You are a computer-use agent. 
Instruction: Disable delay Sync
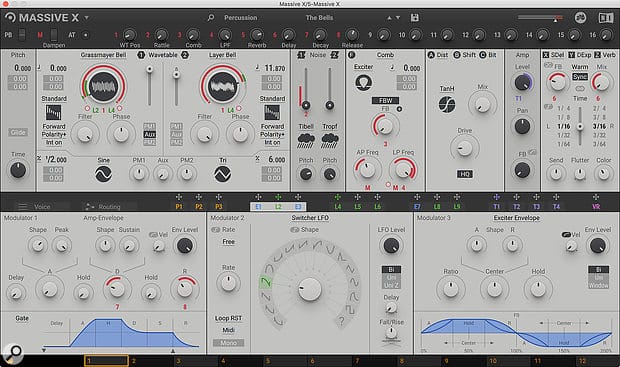(x=580, y=77)
